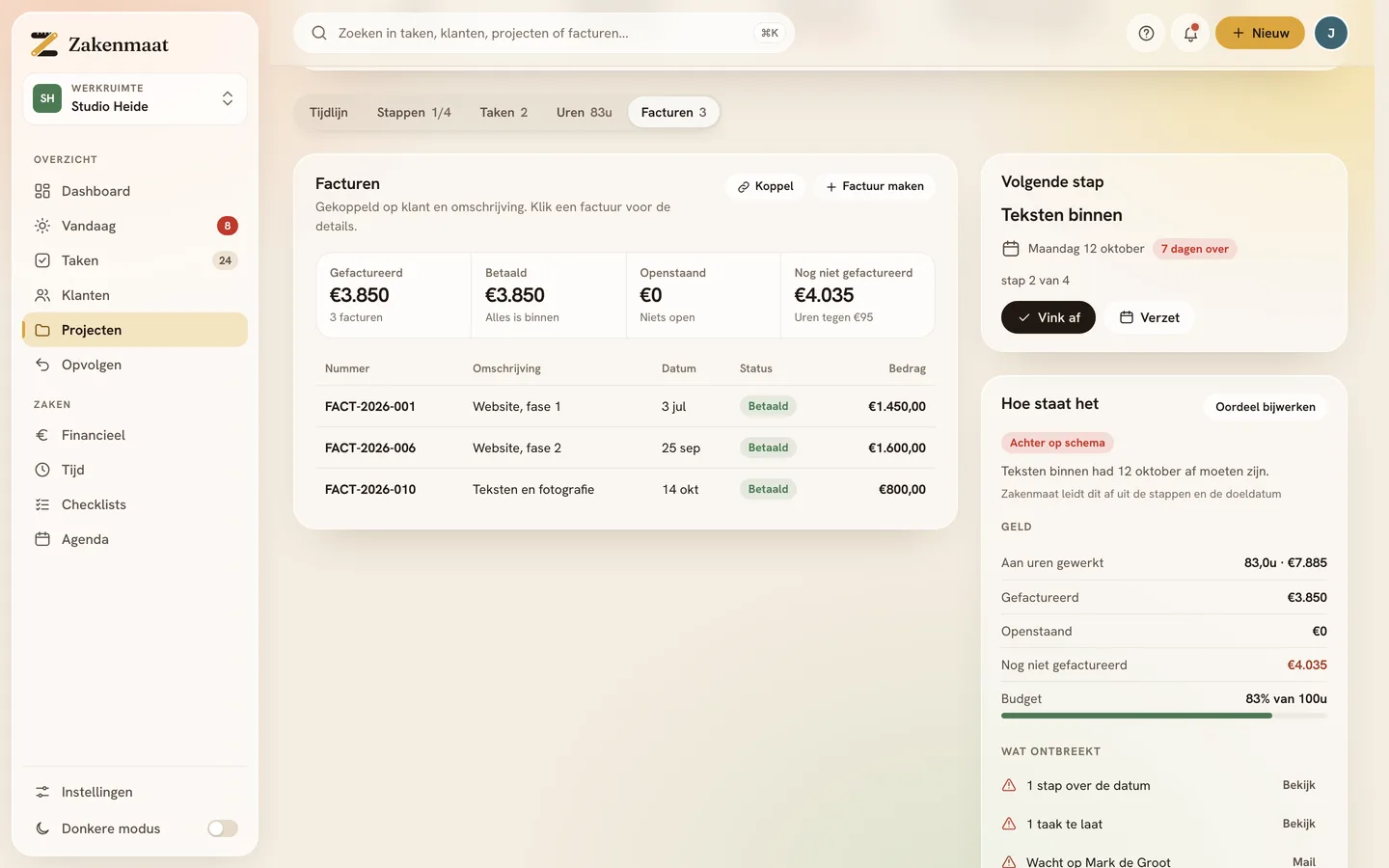Switch to the Uren 83u tab
Screen dimensions: 1389x868
[x=584, y=112]
